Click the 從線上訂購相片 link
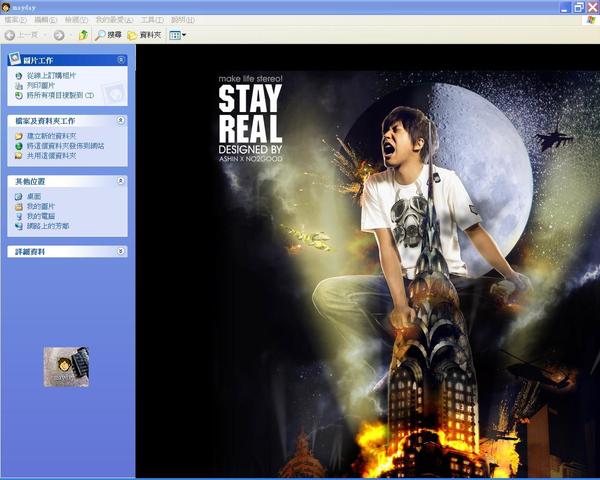 pyautogui.click(x=51, y=75)
